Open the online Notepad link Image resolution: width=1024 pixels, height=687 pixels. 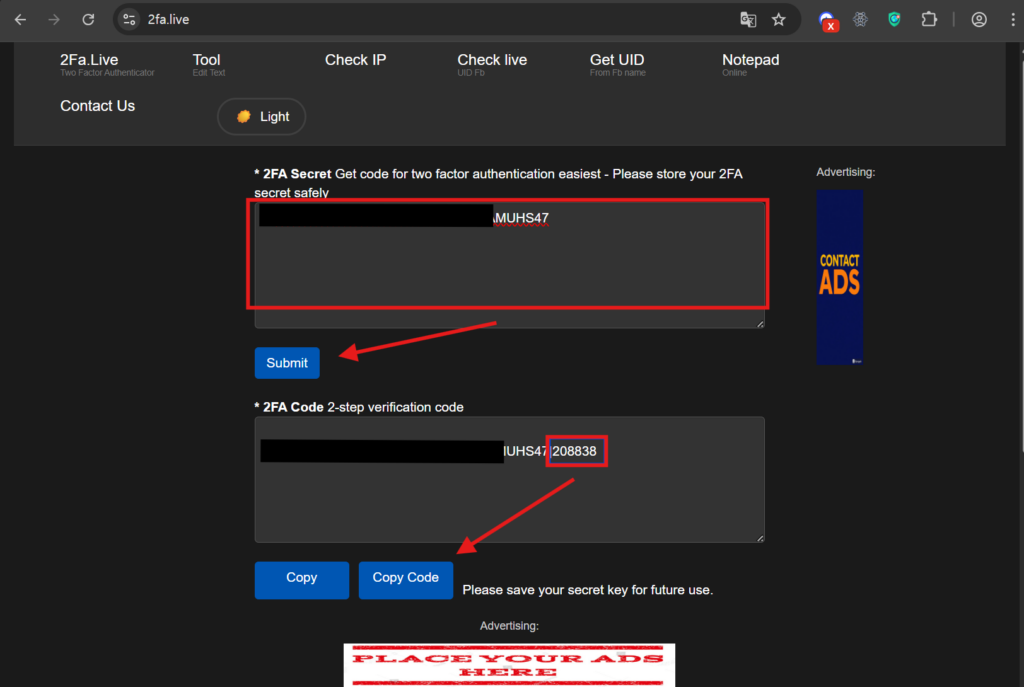[750, 61]
